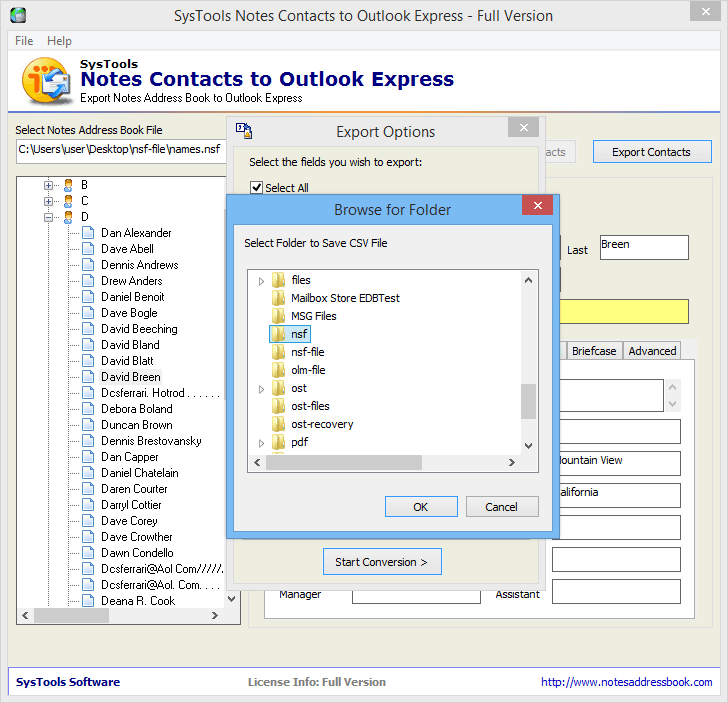Screen dimensions: 728x703
Task: Click the folder icon for olm-file
Action: coord(279,370)
